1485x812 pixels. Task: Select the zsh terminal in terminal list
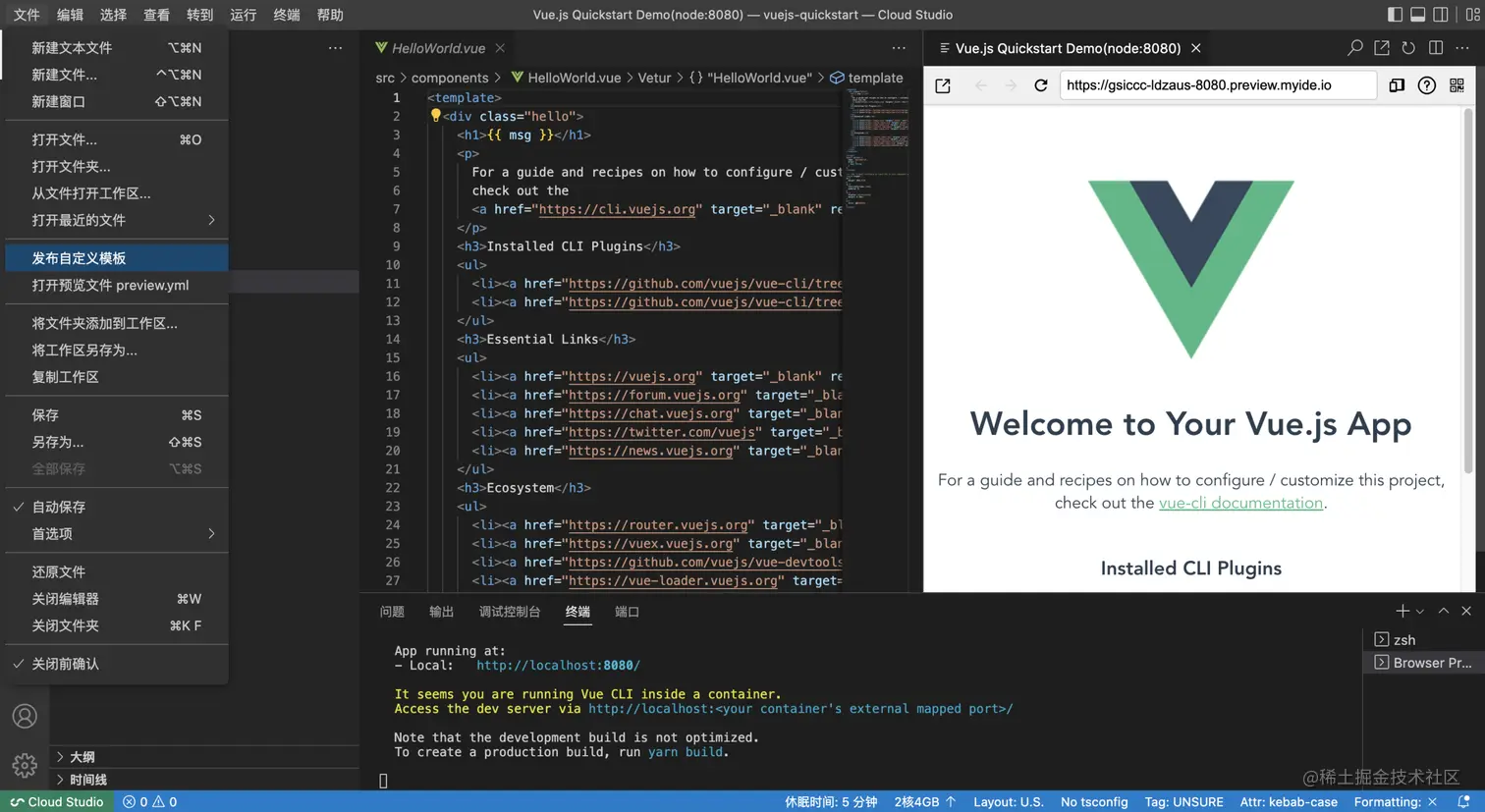tap(1423, 640)
